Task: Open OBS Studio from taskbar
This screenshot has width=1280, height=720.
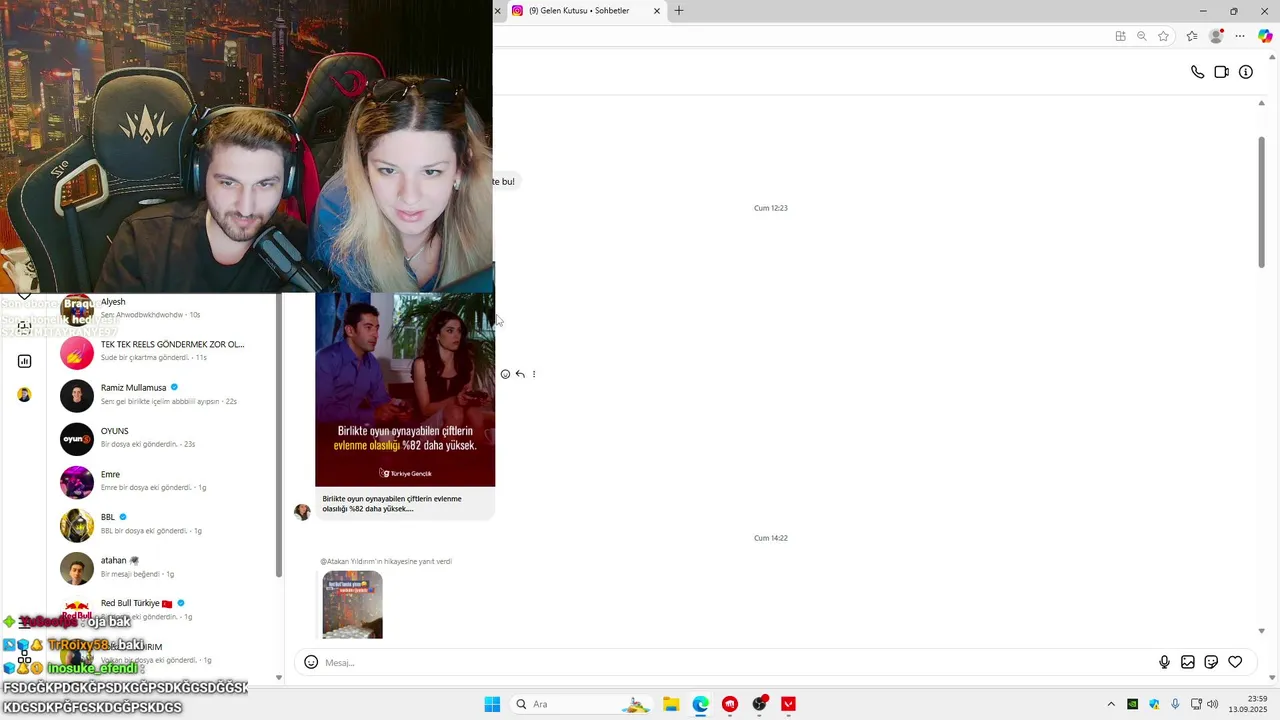Action: [759, 704]
